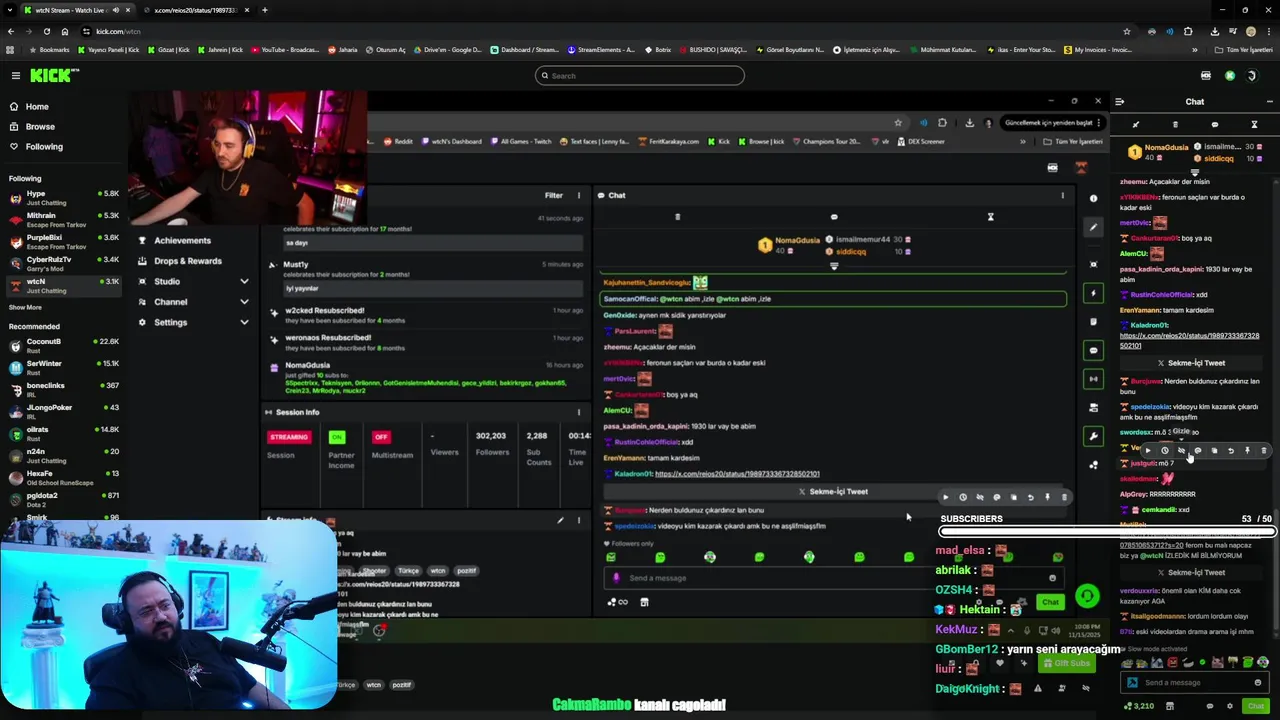Show More followed channels

coord(25,307)
